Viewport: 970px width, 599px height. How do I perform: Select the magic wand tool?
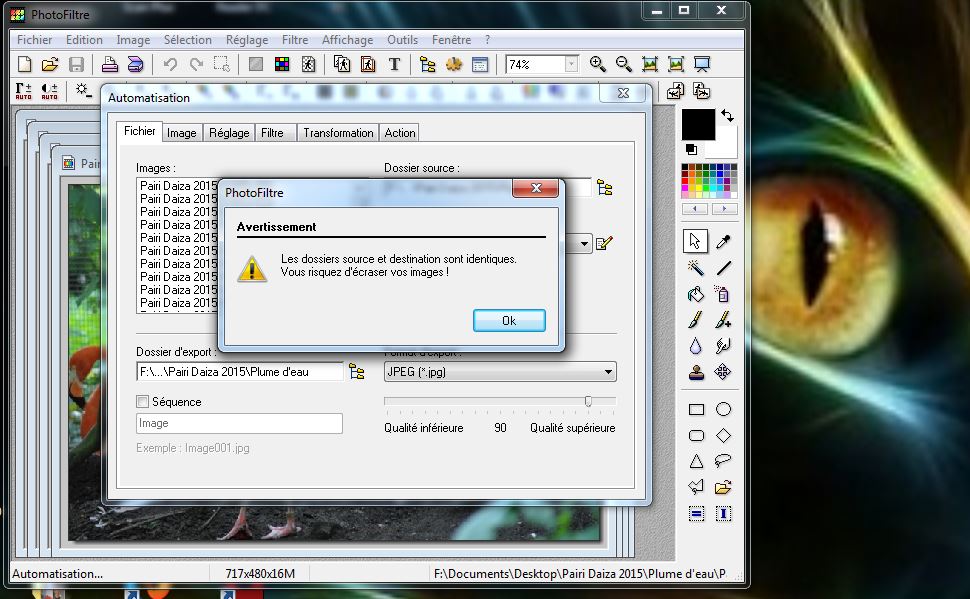695,267
